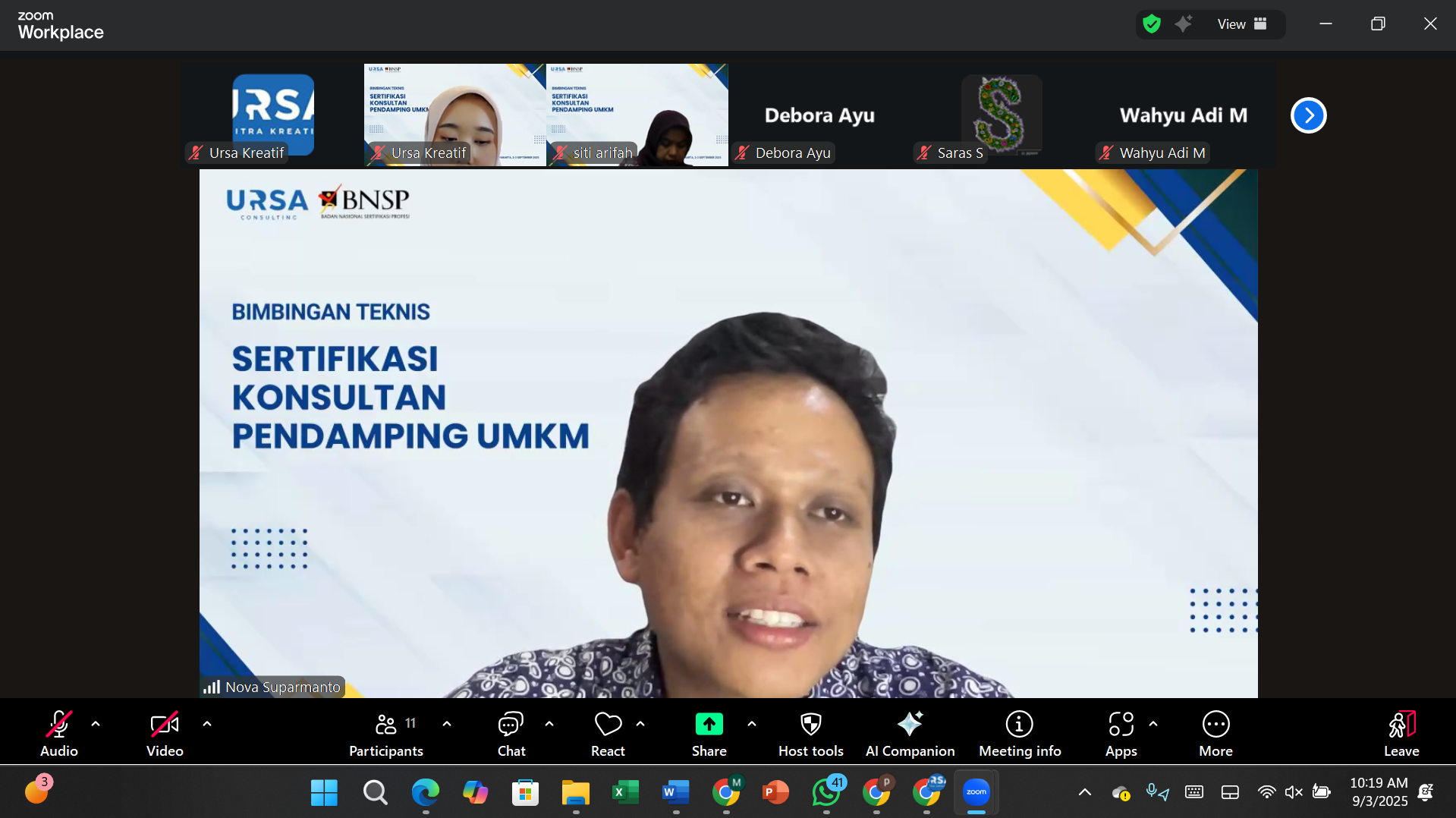Expand video options arrow next to Video
Screen dimensions: 1456x818
207,724
